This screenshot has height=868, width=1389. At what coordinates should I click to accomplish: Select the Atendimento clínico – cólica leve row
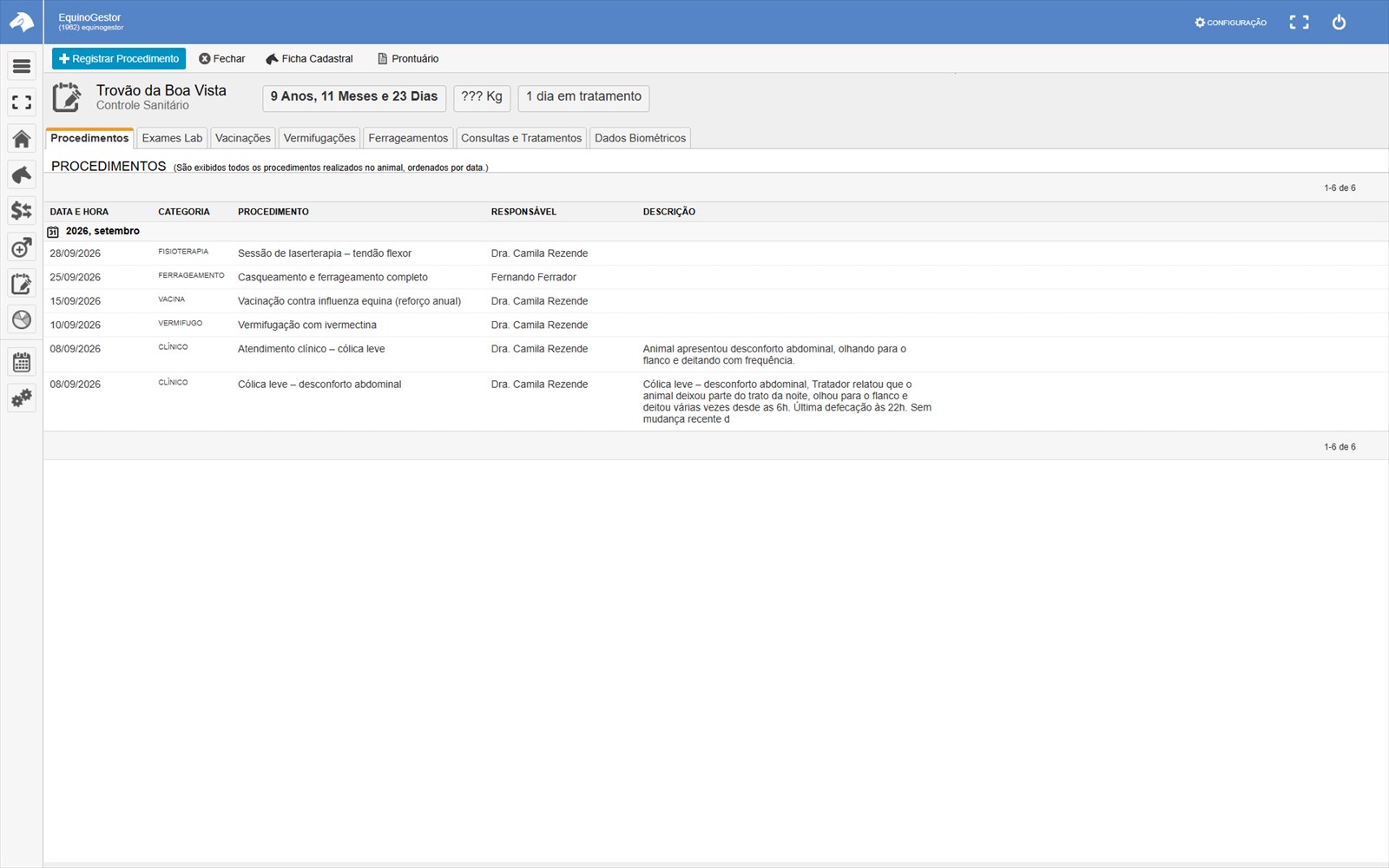(715, 354)
